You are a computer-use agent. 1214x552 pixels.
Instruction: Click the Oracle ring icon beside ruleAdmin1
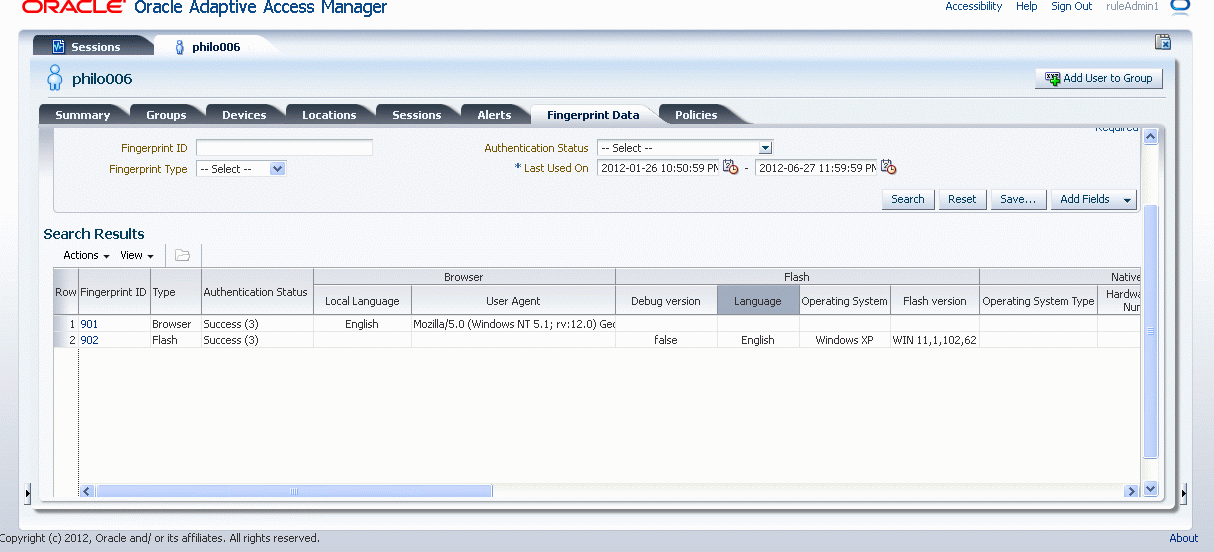(1179, 7)
